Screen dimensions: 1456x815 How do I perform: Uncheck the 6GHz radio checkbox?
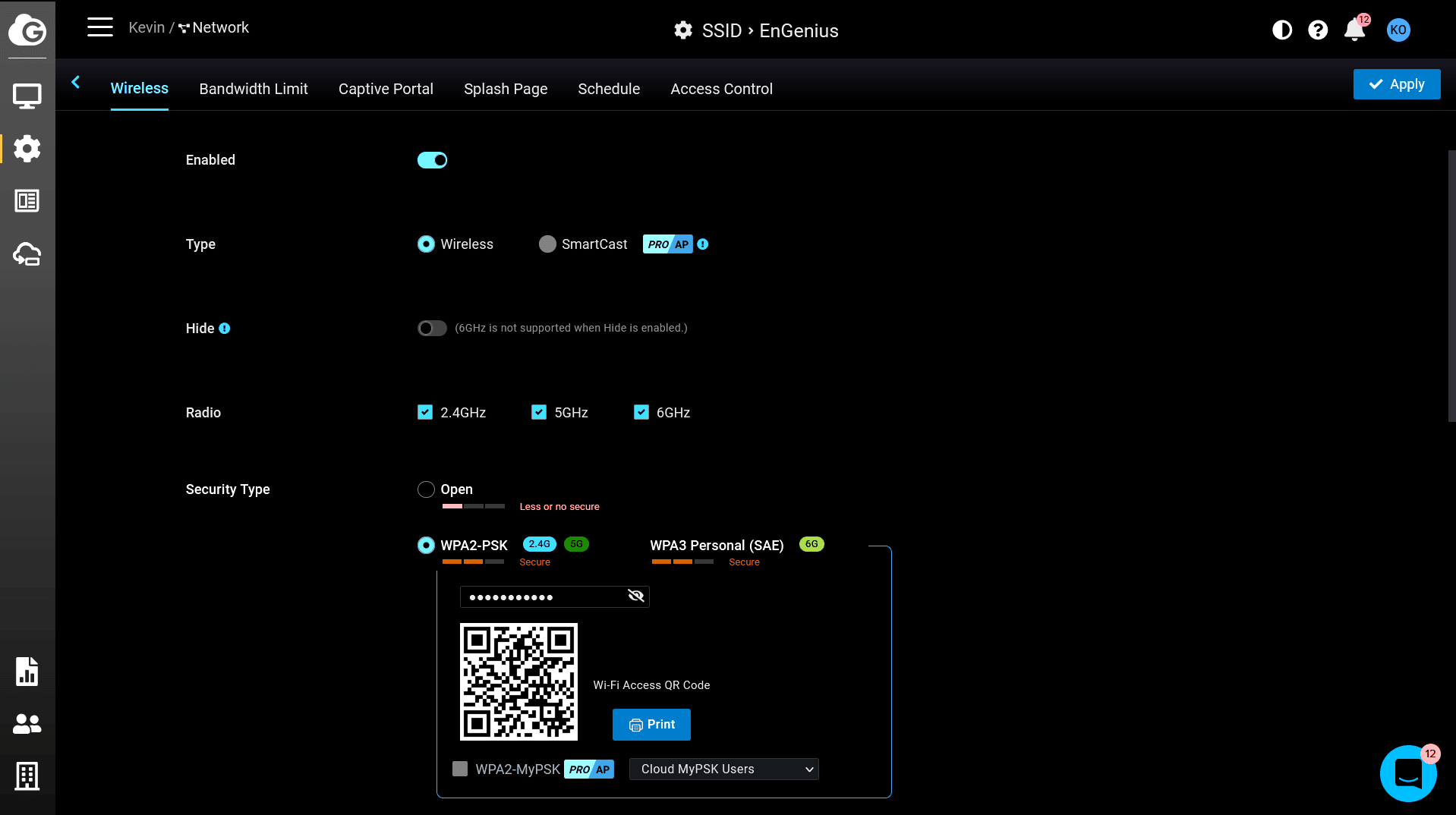click(641, 412)
